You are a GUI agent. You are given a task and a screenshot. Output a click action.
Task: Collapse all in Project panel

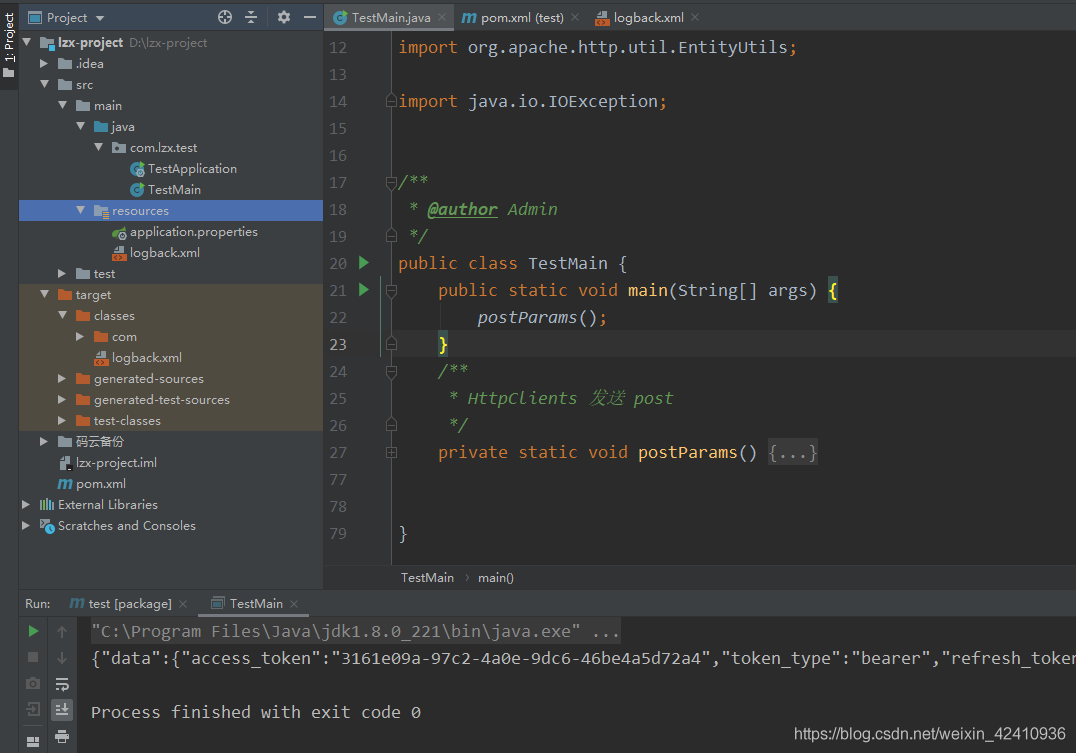pos(251,17)
